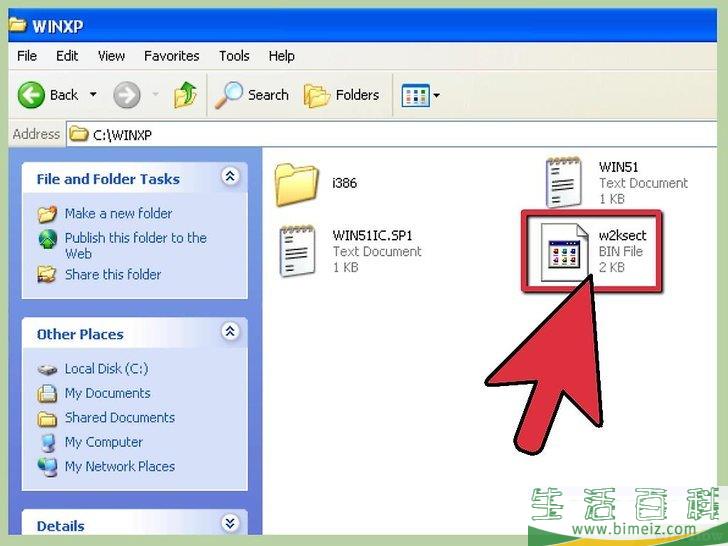Viewport: 728px width, 546px height.
Task: Select the w2ksect BIN file icon
Action: tap(564, 252)
